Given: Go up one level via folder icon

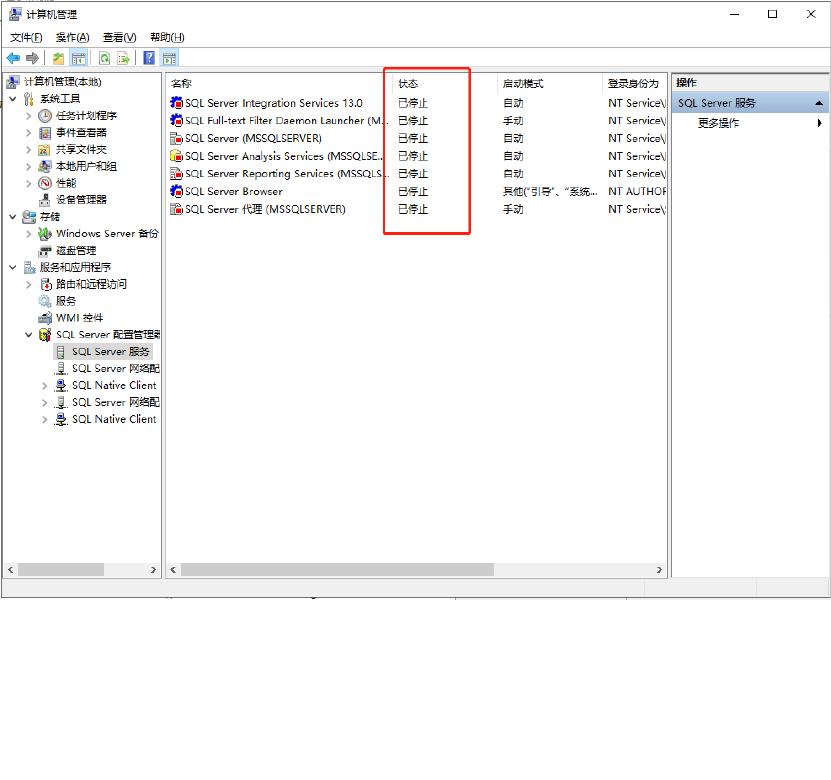Looking at the screenshot, I should (58, 58).
